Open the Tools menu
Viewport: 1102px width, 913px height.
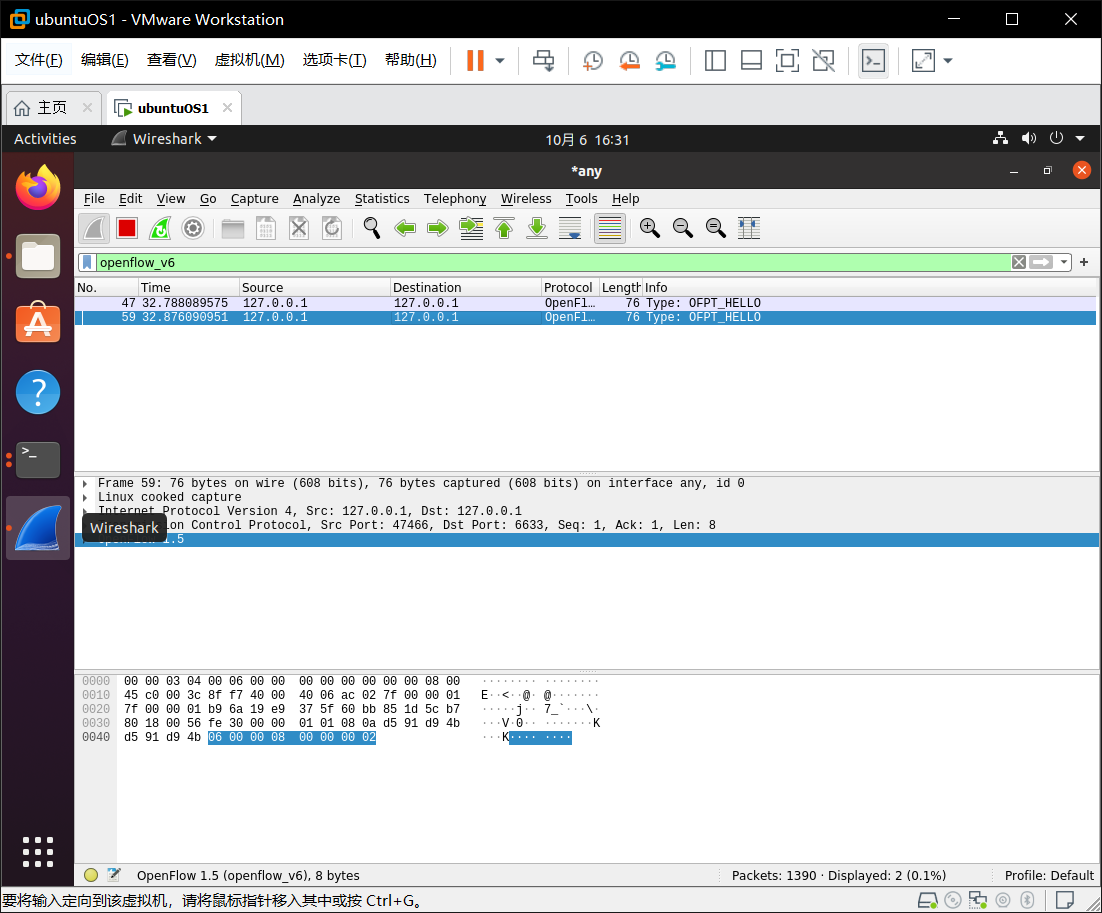coord(581,199)
